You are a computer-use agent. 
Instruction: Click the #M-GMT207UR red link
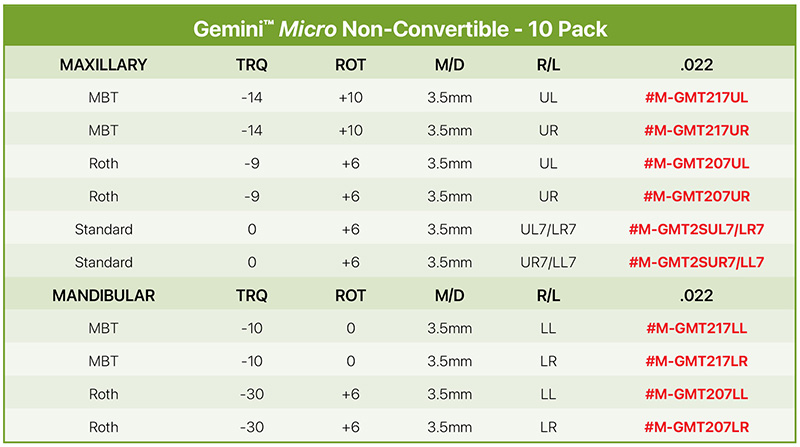tap(696, 196)
